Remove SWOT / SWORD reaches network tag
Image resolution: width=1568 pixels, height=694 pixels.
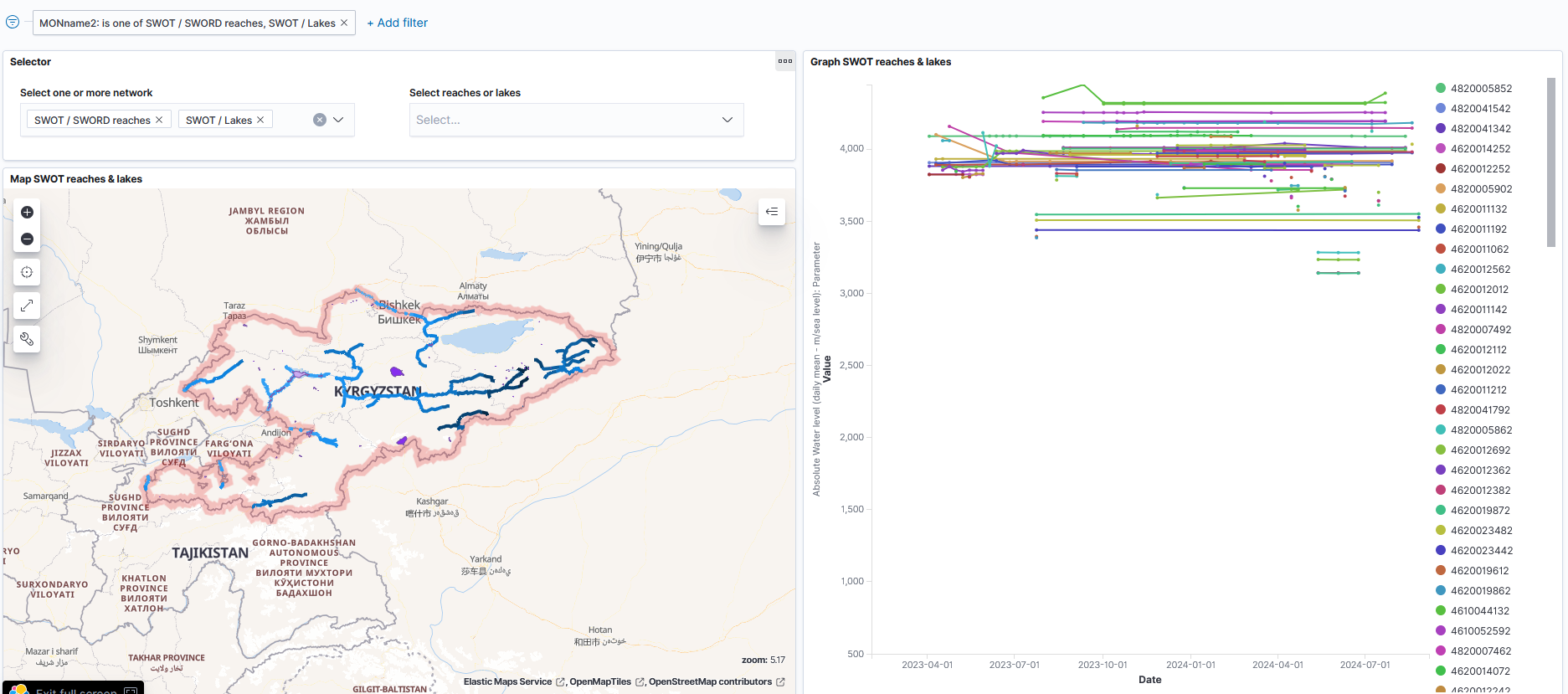tap(159, 120)
